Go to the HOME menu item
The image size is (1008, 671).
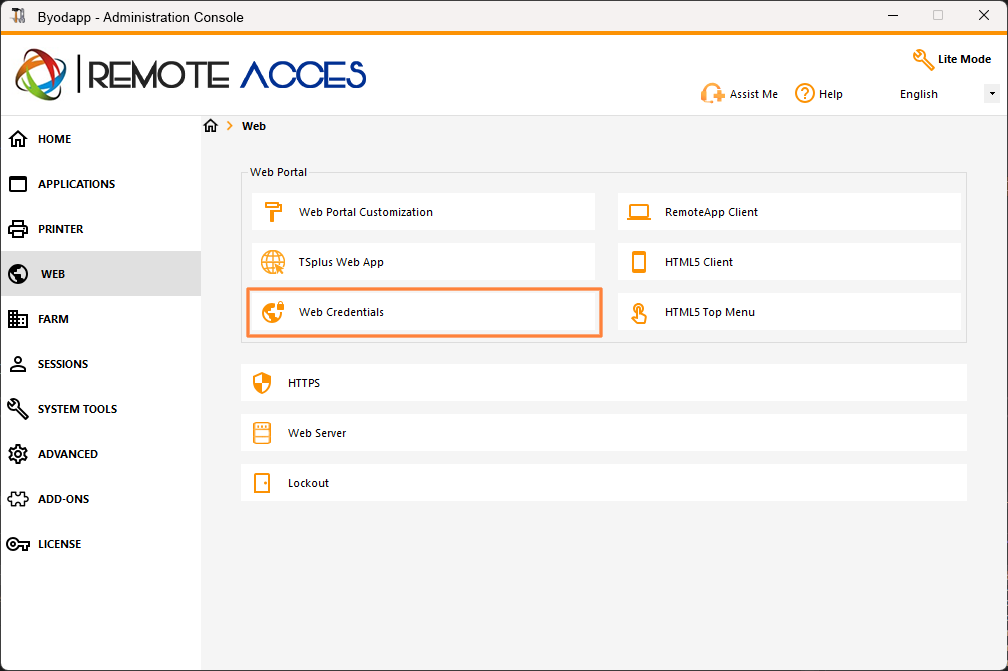click(101, 139)
